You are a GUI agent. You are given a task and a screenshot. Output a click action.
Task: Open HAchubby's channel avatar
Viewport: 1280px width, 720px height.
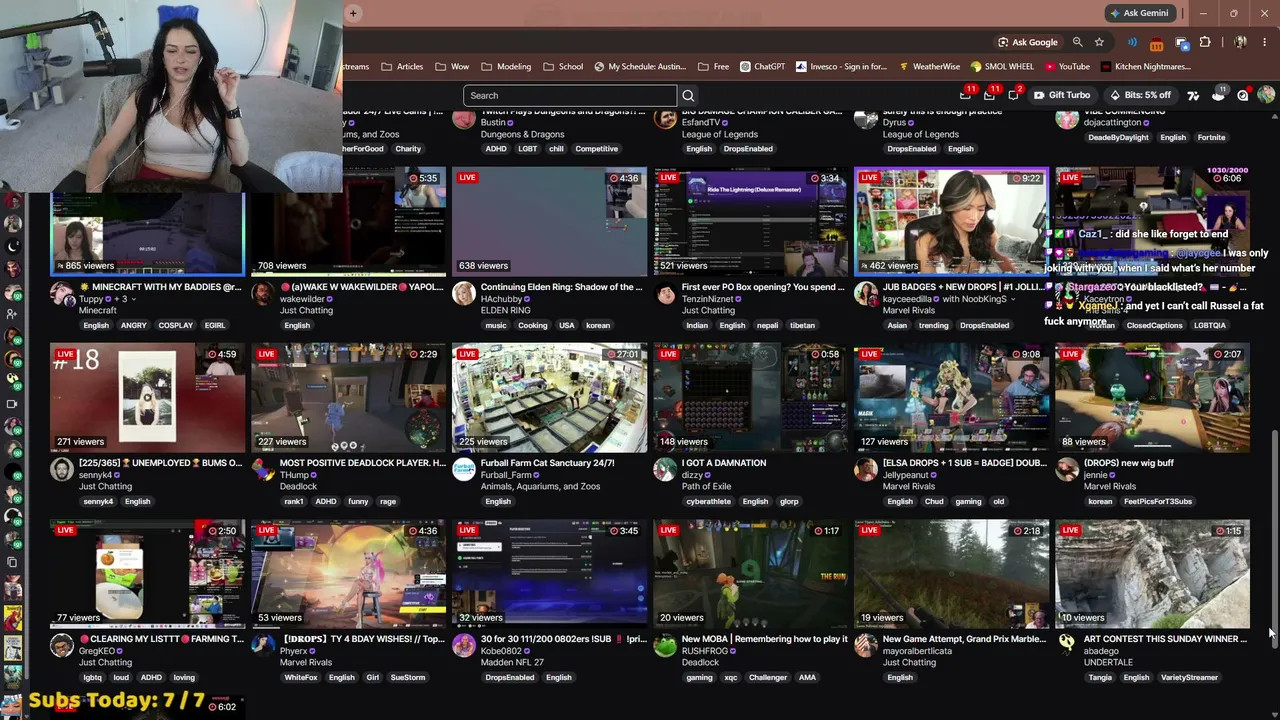463,293
